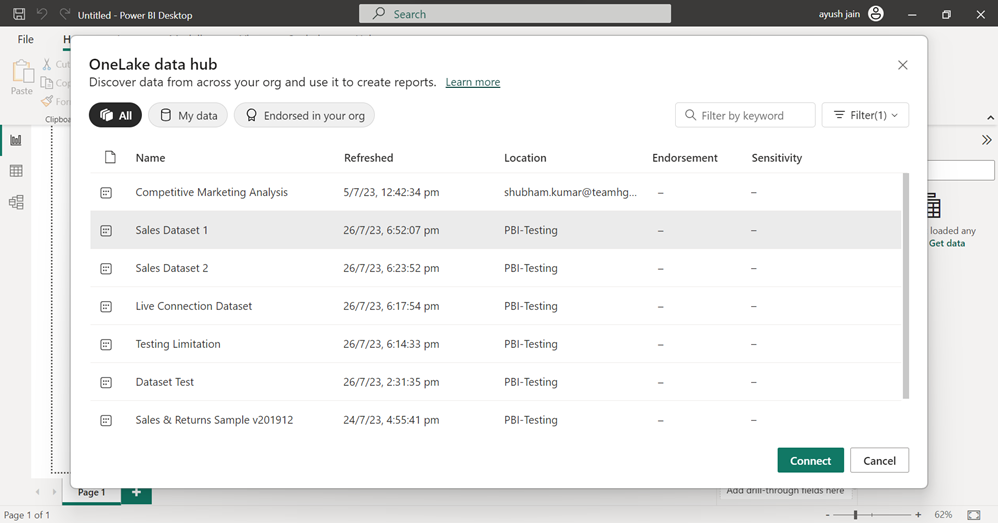Click the Connect button
Viewport: 998px width, 523px height.
[x=810, y=461]
